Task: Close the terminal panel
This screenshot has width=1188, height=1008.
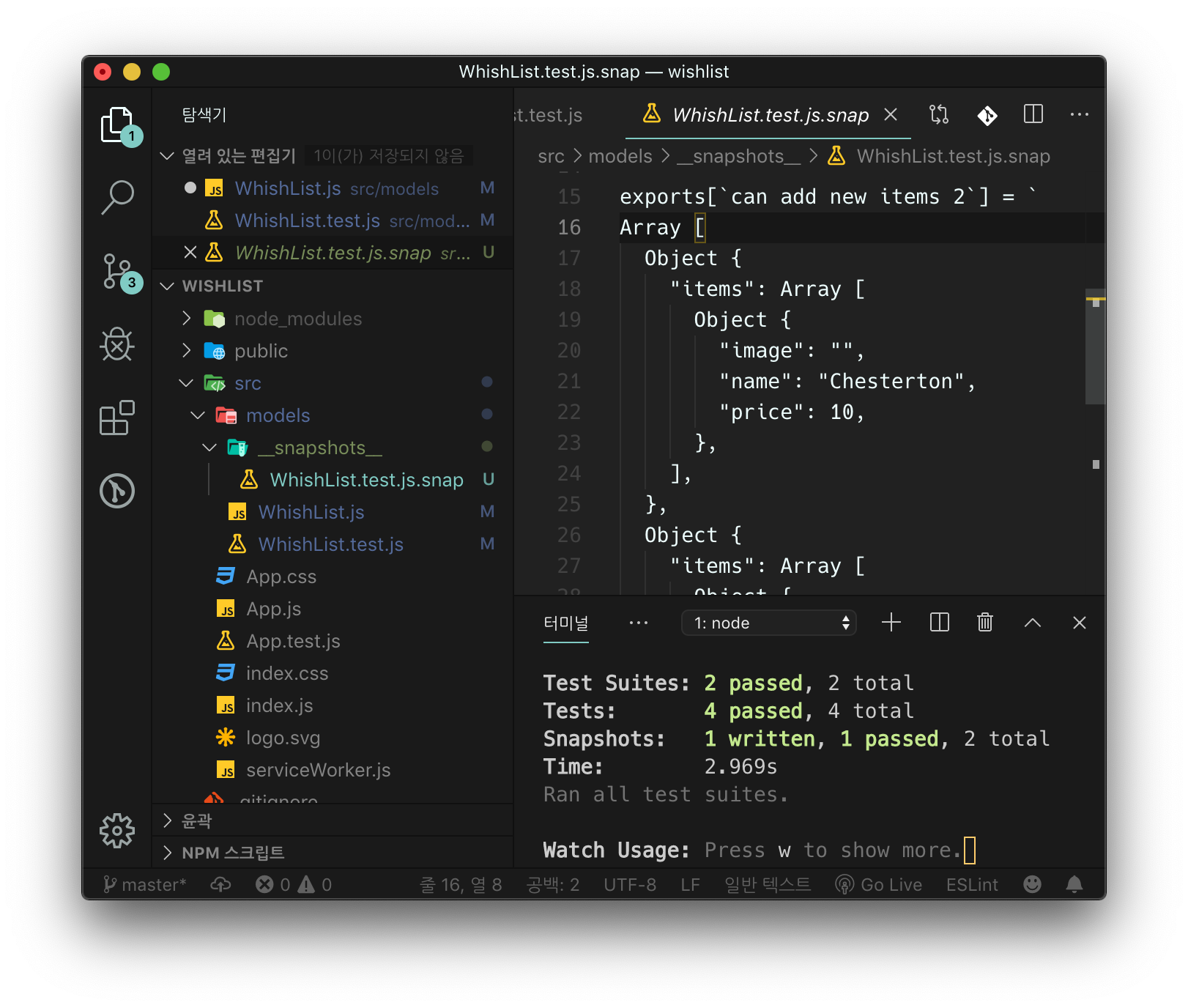Action: (1080, 623)
